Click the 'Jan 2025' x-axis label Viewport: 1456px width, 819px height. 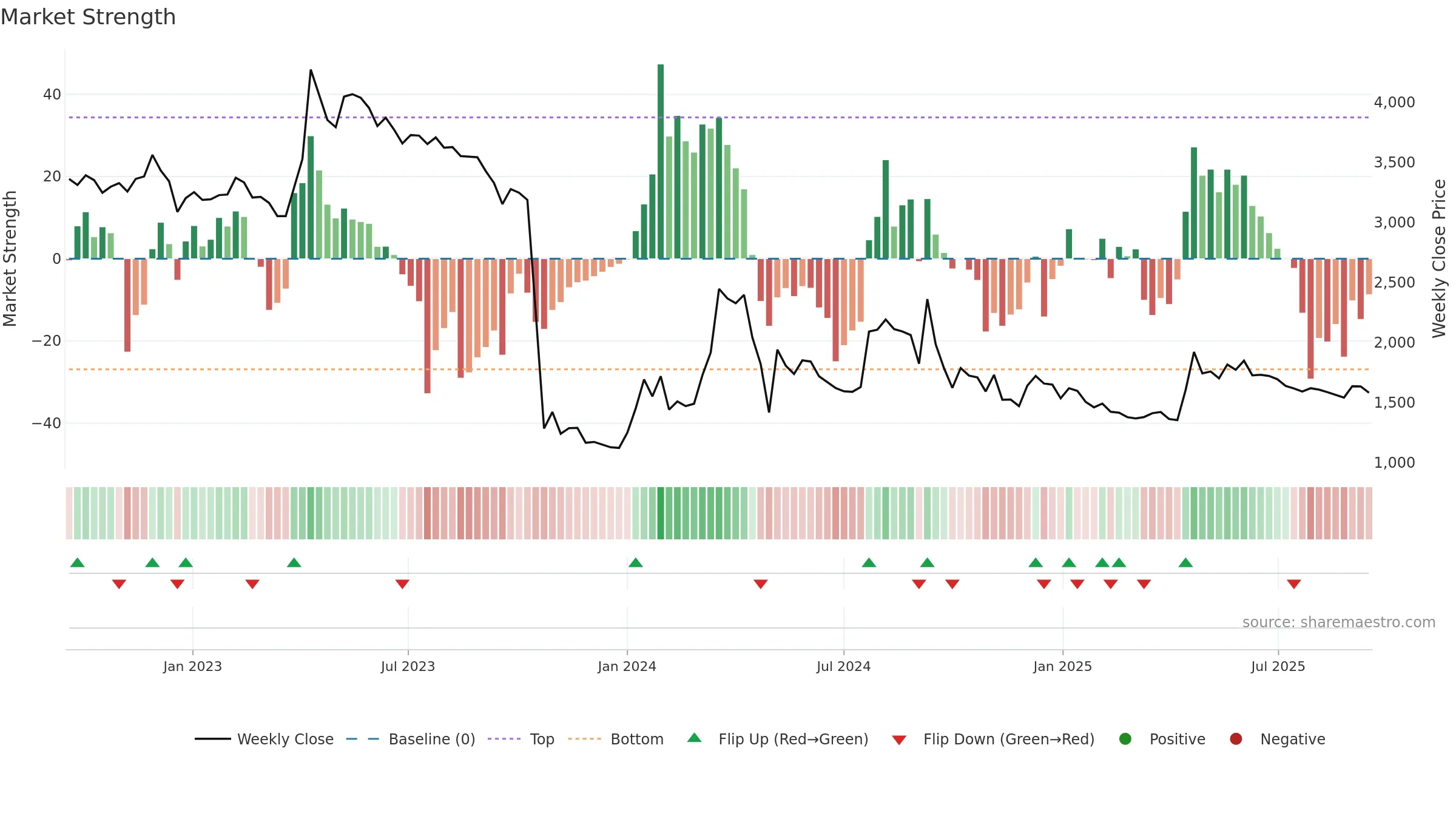click(1062, 666)
